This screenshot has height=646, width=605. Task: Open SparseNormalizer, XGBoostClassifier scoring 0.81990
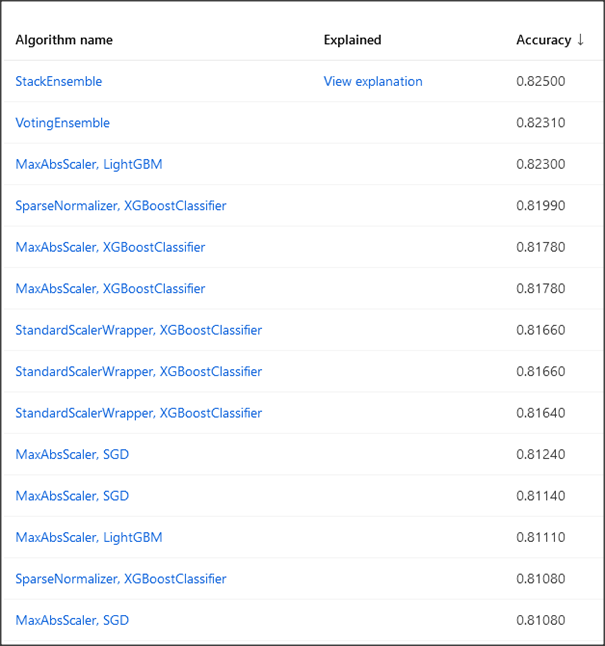coord(121,206)
